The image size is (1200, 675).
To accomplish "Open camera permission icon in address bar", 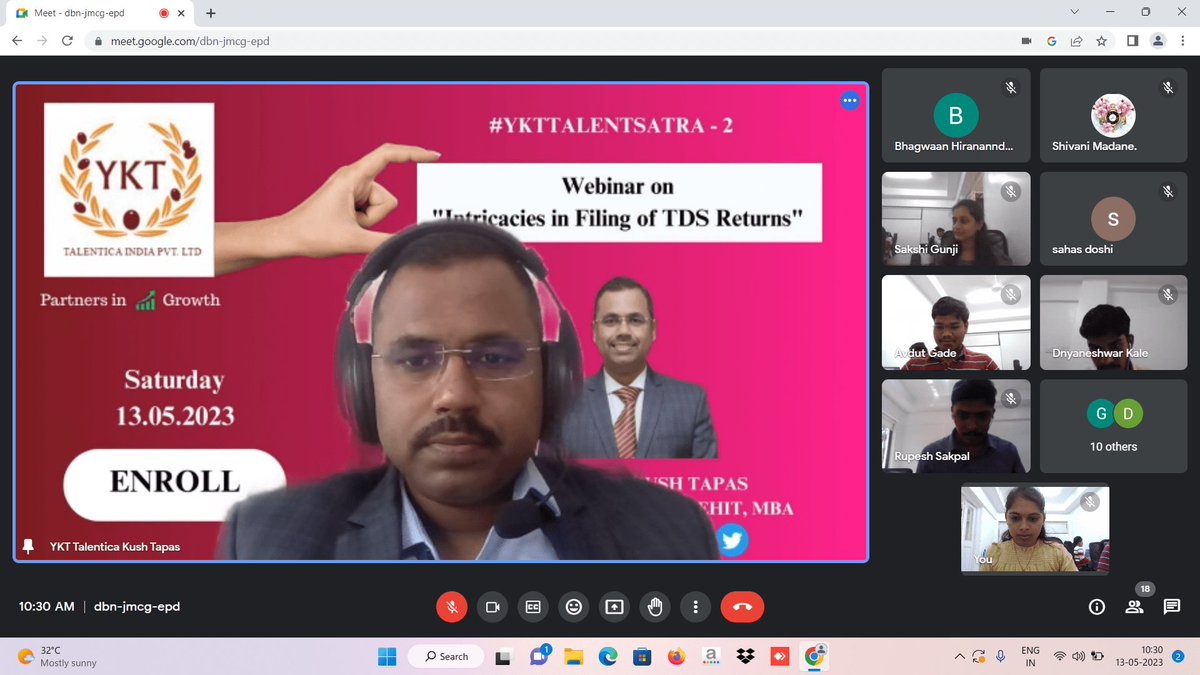I will (x=1026, y=41).
